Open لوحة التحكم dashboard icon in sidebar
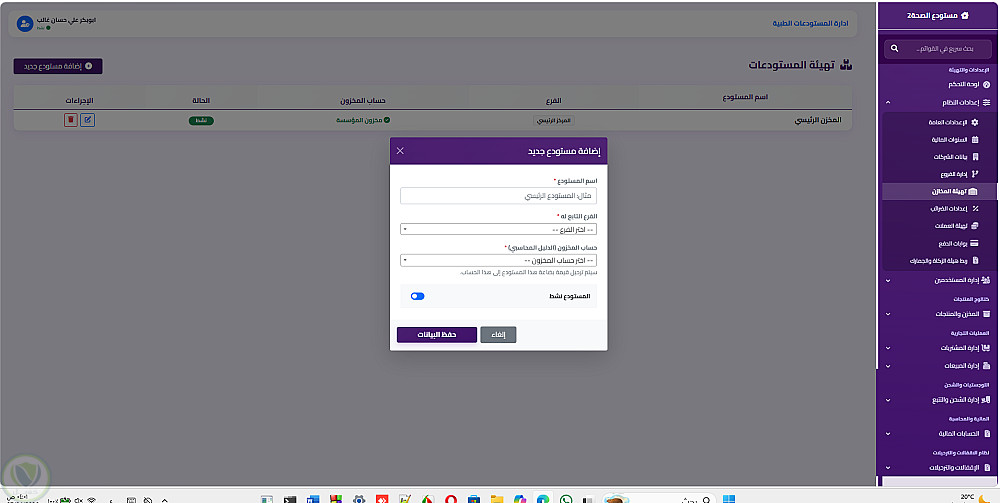1000x503 pixels. point(987,84)
